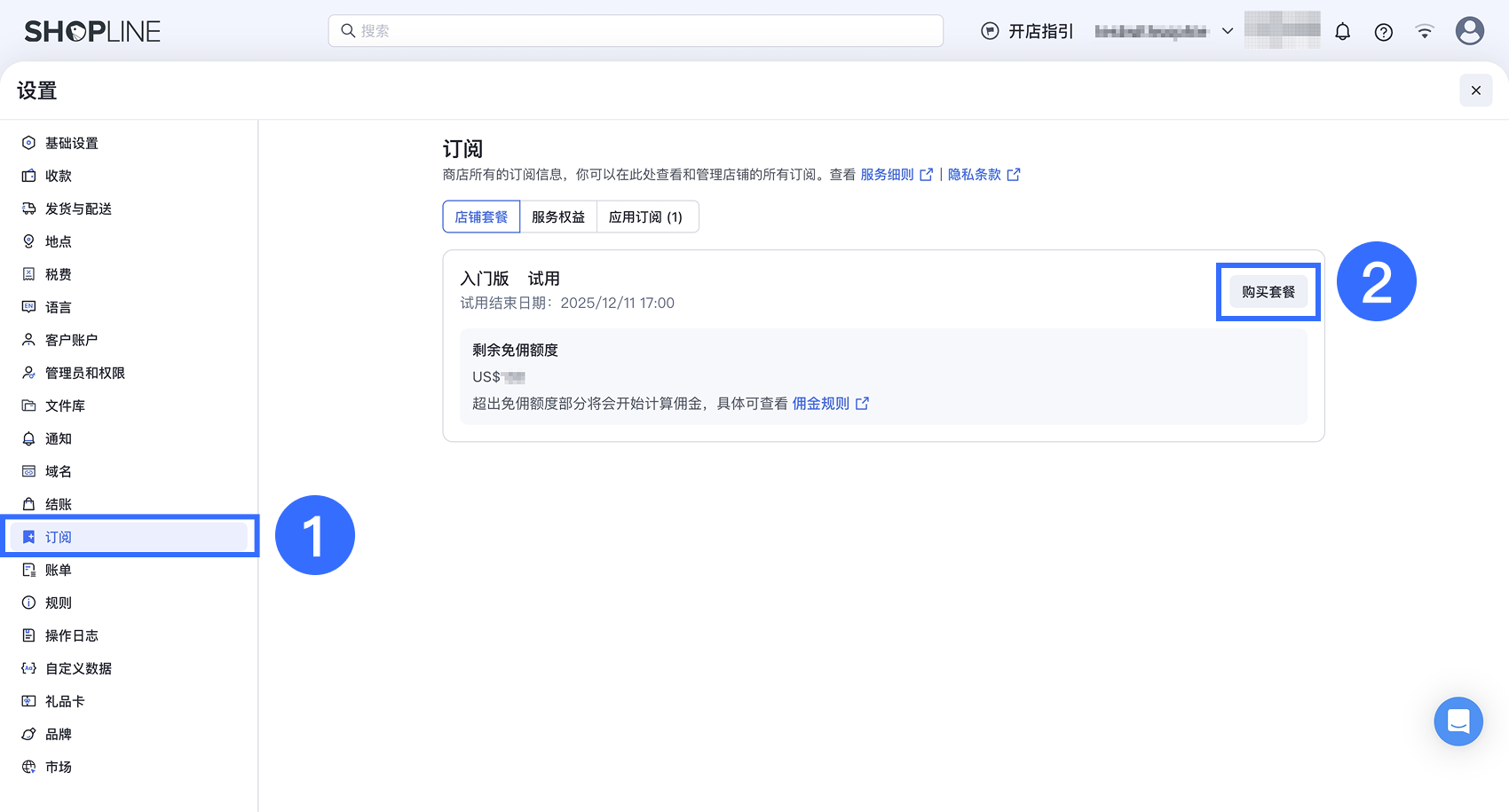Click the search magnifier icon
Image resolution: width=1509 pixels, height=812 pixels.
[x=347, y=31]
